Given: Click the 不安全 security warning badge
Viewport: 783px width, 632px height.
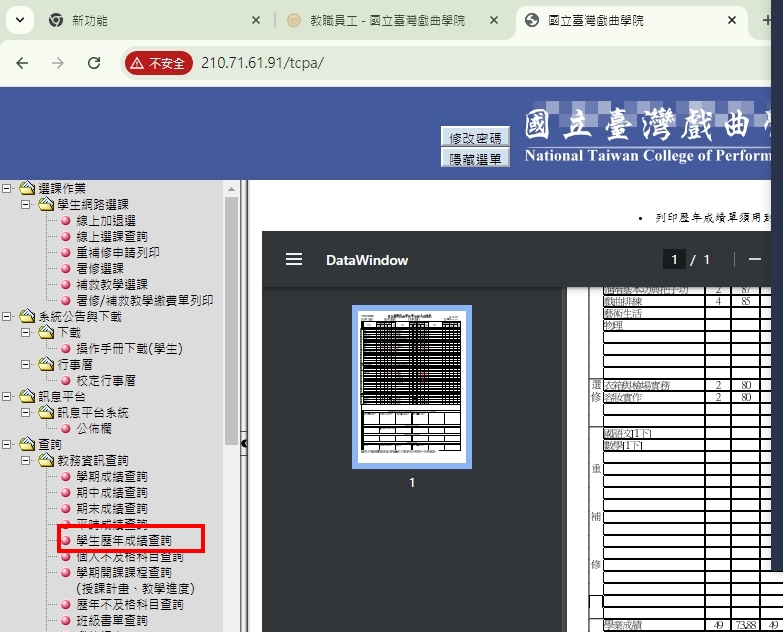Looking at the screenshot, I should pos(158,63).
